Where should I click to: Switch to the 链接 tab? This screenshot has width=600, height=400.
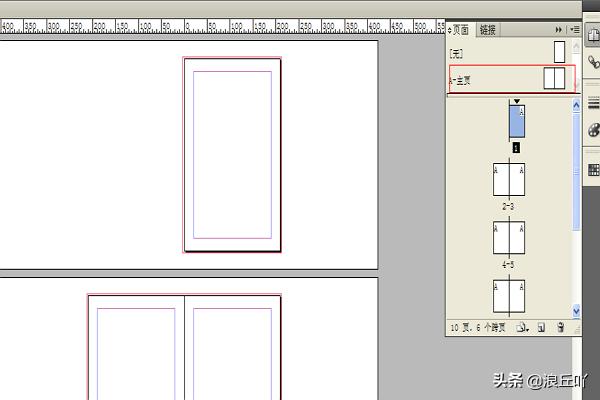tap(487, 30)
